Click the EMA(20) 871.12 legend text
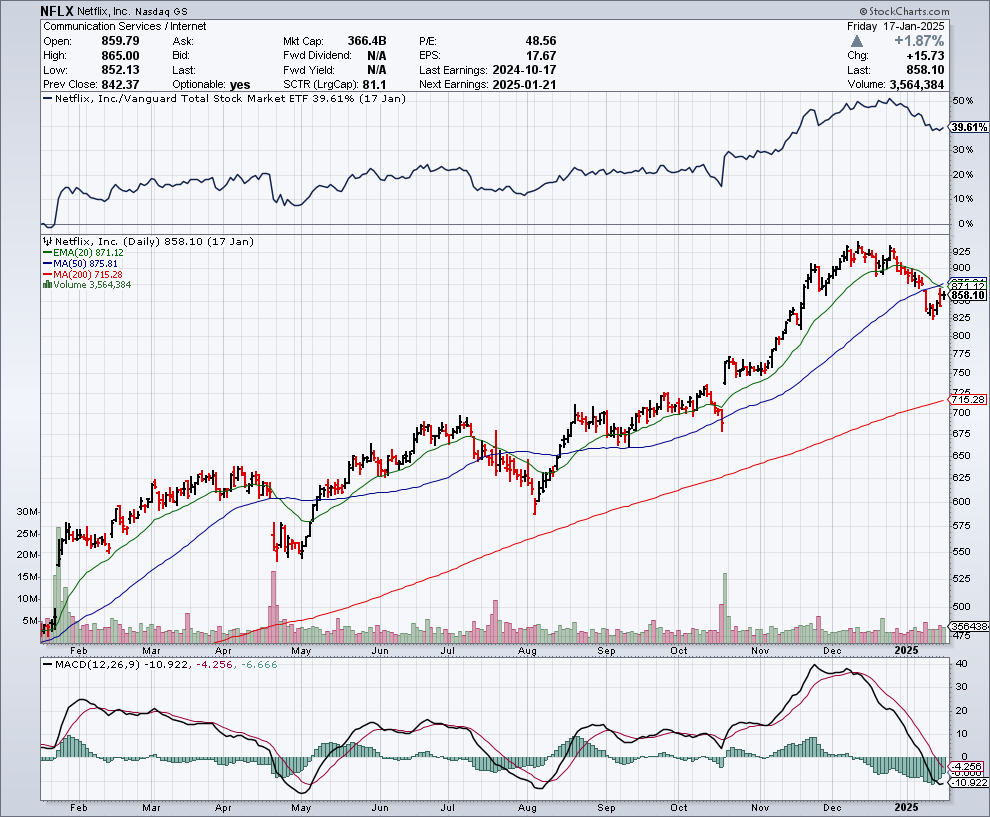The height and width of the screenshot is (817, 990). [88, 253]
